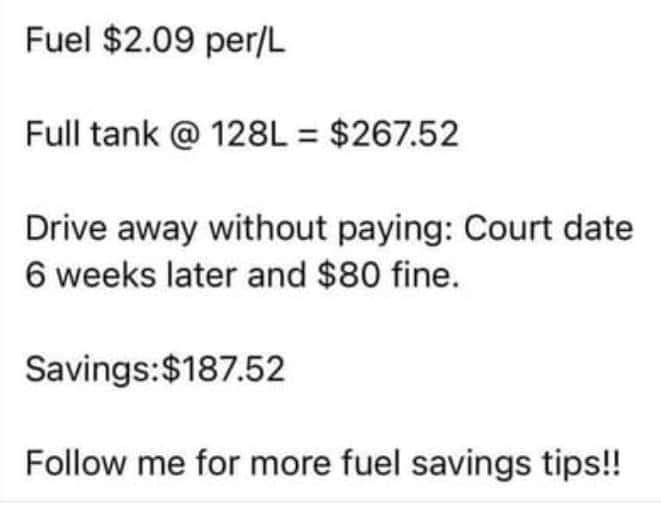Click the '128L' tank size
Screen dimensions: 661x515
(249, 134)
